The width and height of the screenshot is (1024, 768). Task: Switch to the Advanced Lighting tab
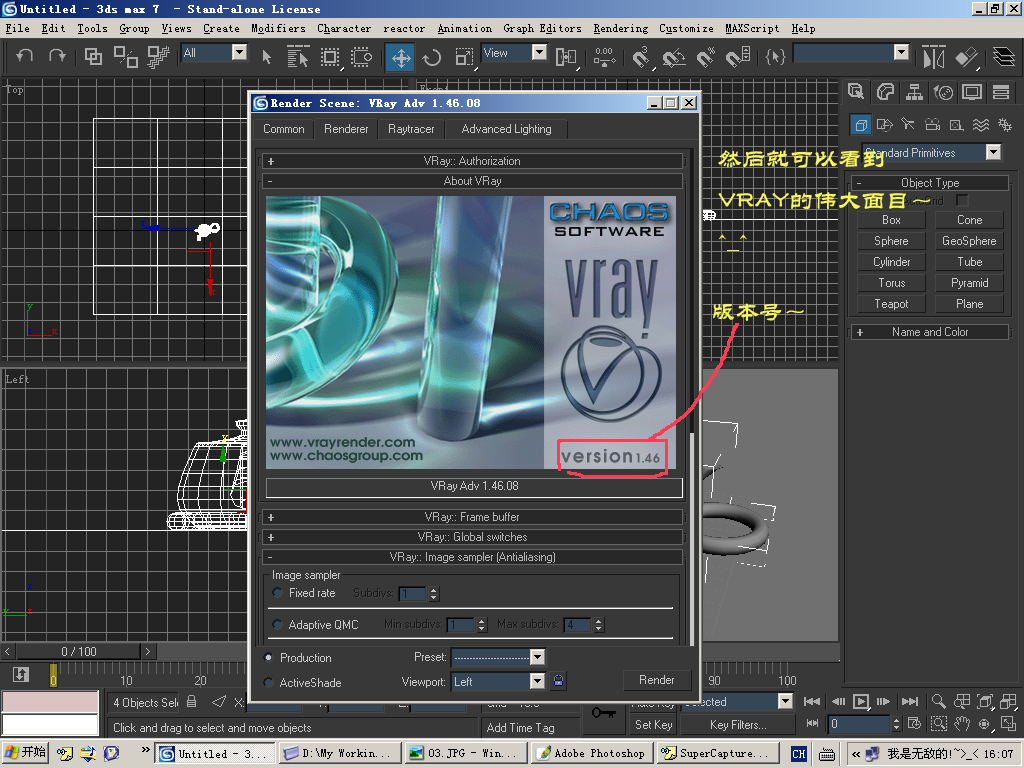click(506, 129)
